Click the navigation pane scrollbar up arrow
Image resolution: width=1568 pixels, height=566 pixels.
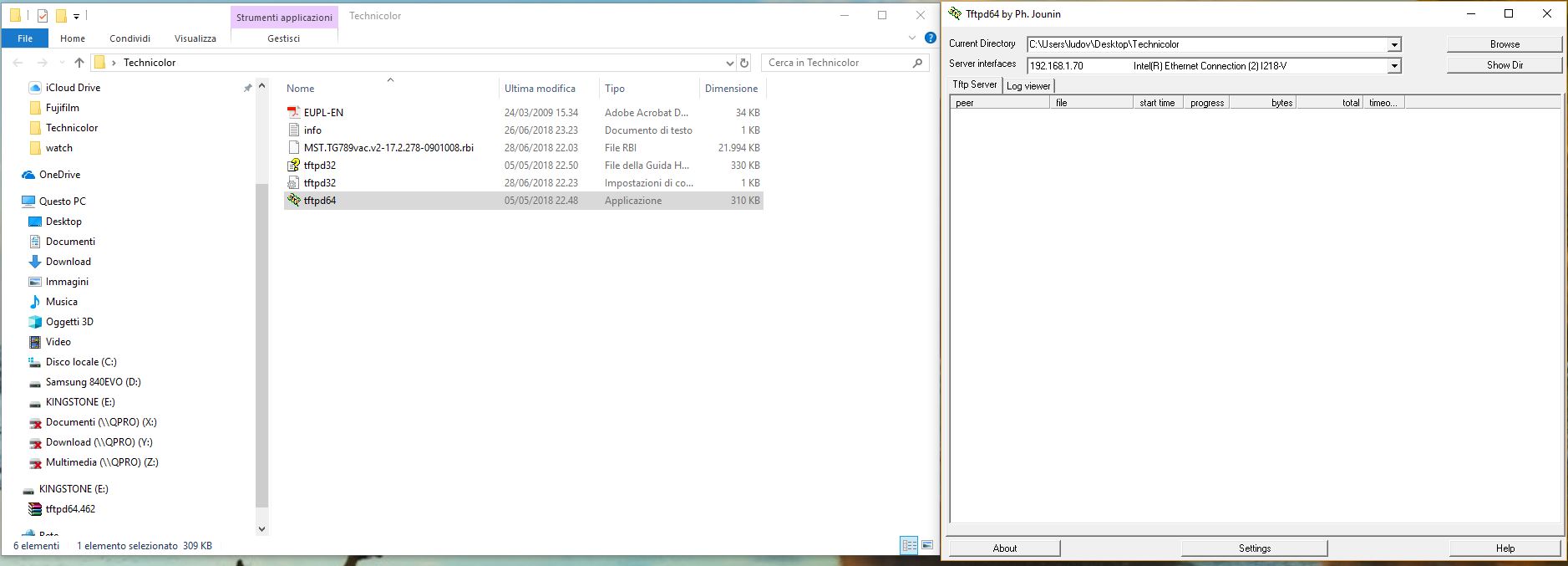[261, 85]
